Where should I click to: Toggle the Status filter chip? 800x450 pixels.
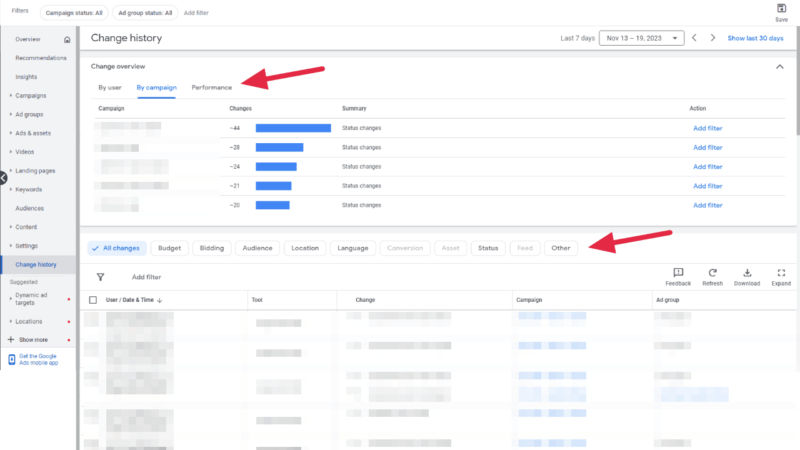click(488, 248)
